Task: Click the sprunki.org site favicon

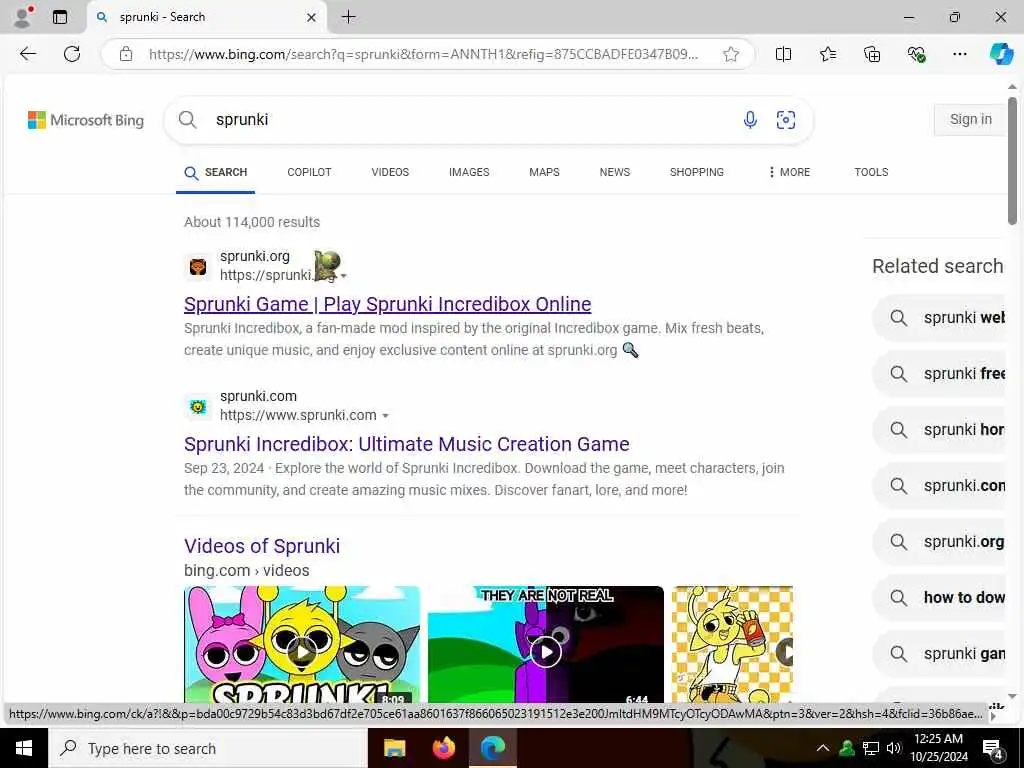Action: [198, 266]
